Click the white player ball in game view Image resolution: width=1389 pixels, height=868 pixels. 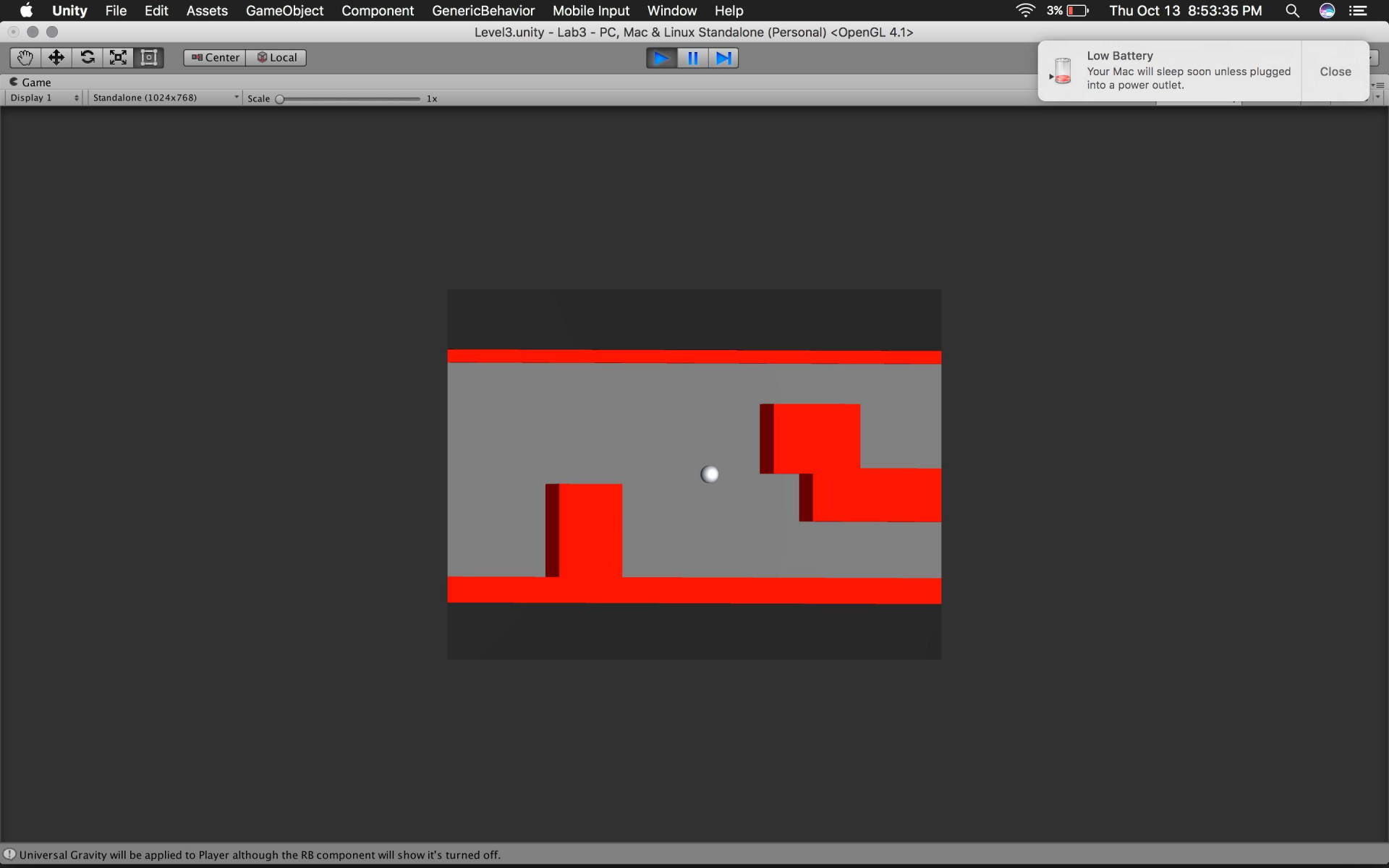tap(710, 475)
